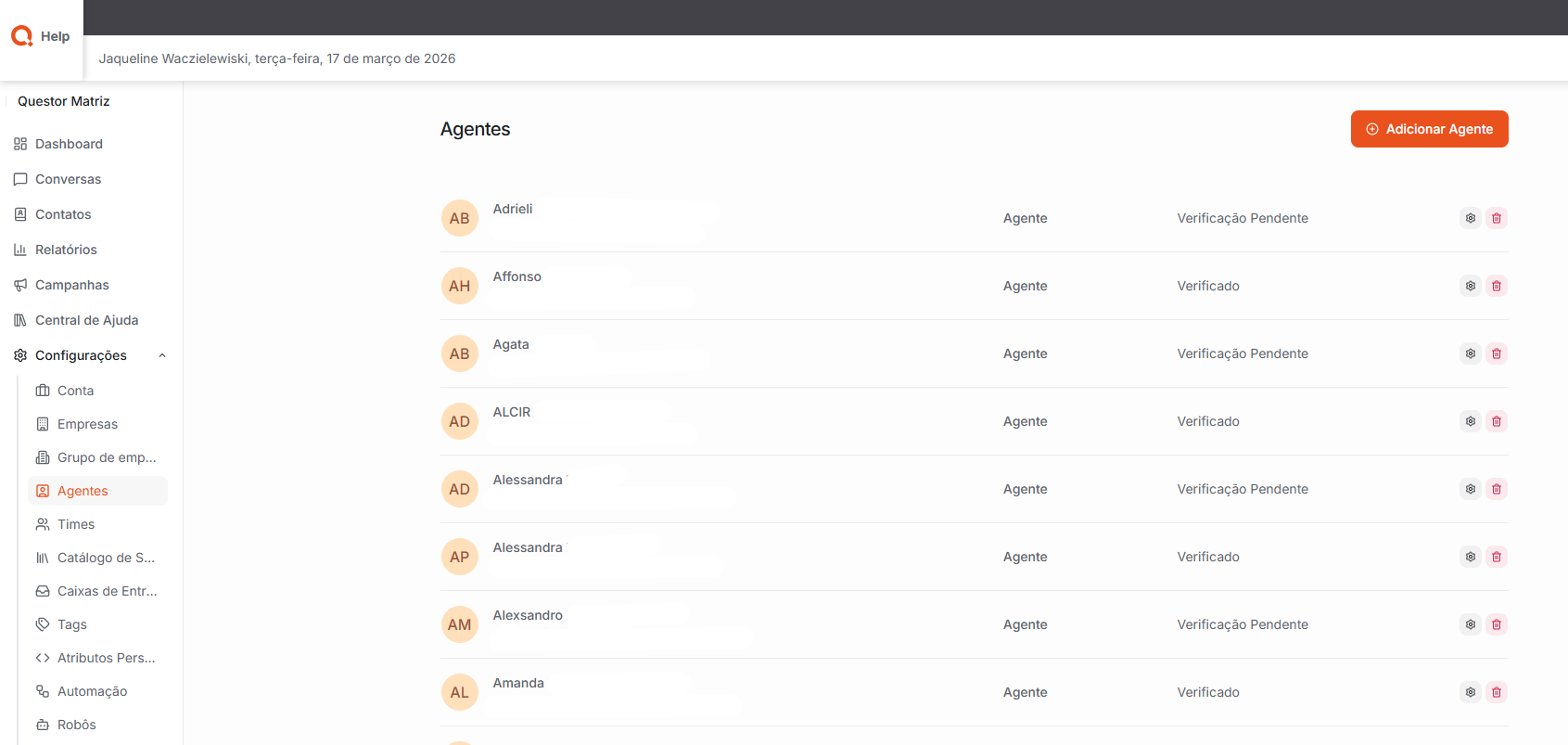
Task: Open Tags under Configurações
Action: point(71,624)
